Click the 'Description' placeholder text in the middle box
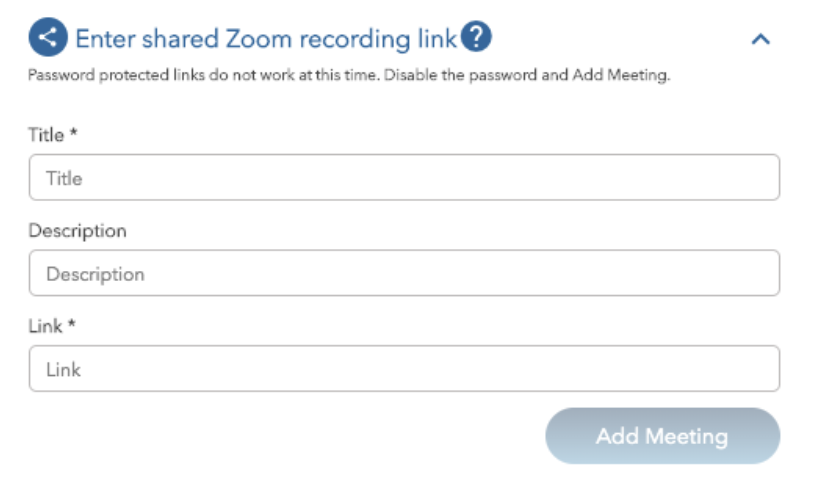Viewport: 816px width, 488px height. click(x=95, y=274)
